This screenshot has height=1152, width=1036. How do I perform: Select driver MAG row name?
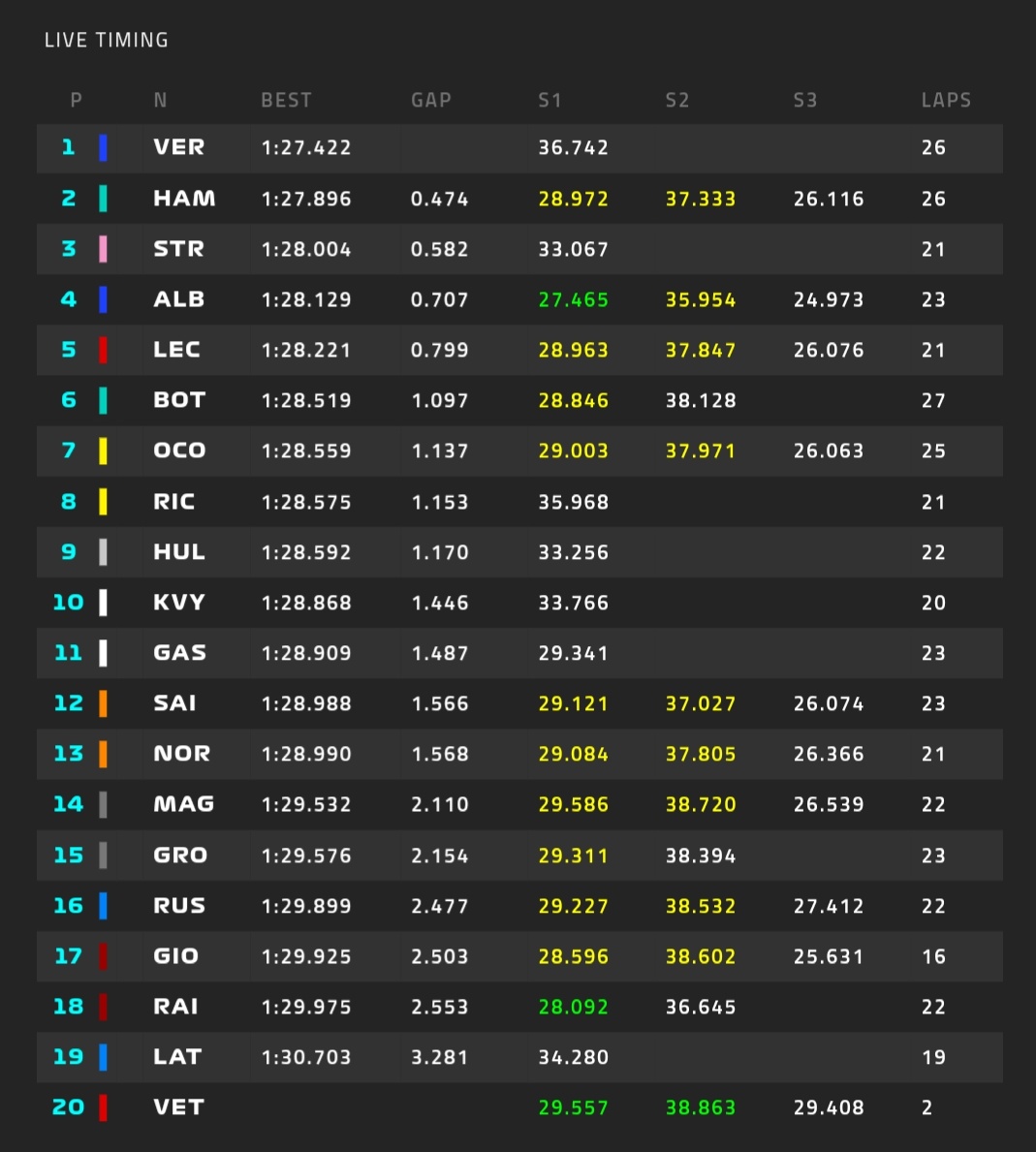(x=184, y=804)
